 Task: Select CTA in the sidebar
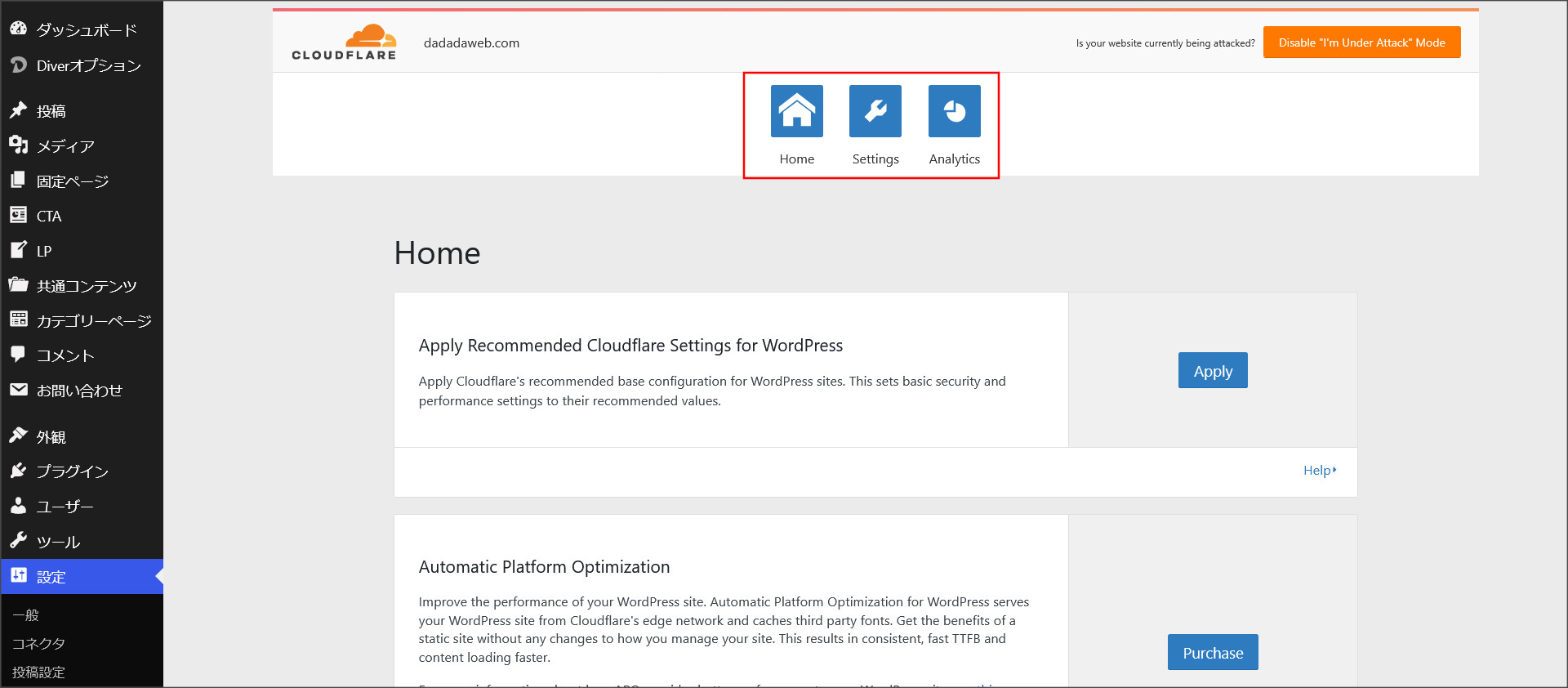82,216
